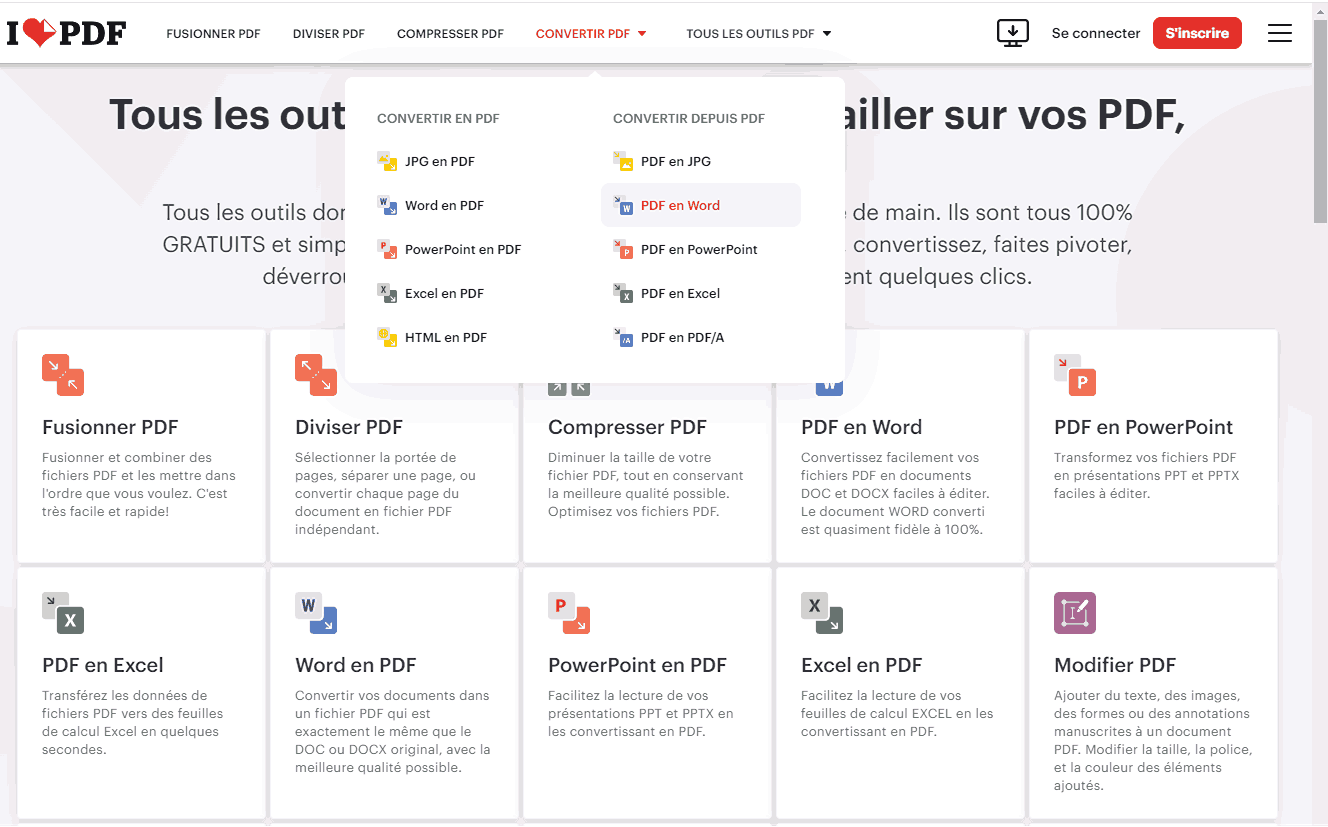Click the Excel en PDF icon in dropdown
The image size is (1328, 827).
pyautogui.click(x=387, y=293)
